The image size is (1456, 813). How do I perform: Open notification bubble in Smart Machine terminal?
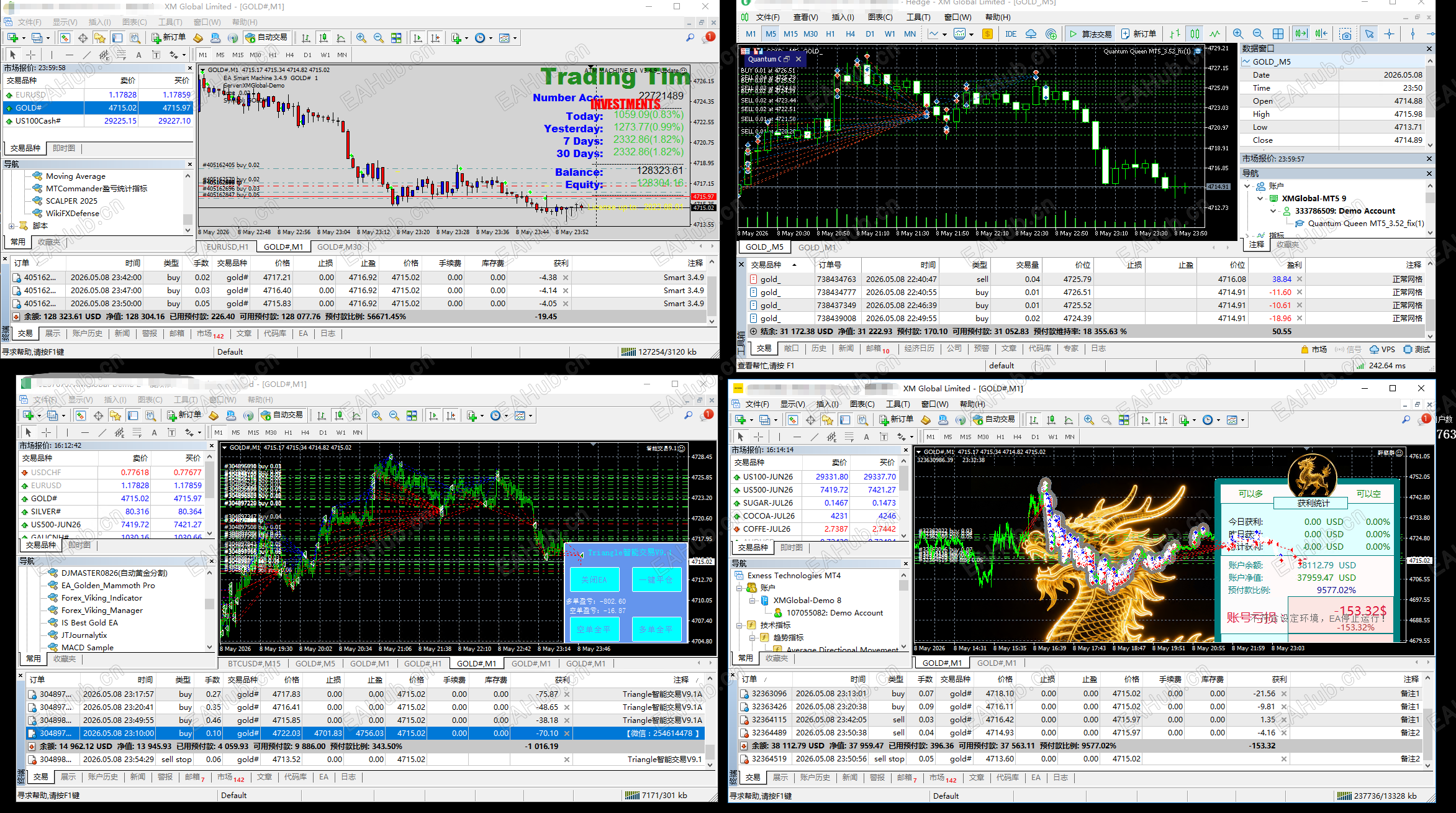tap(708, 38)
